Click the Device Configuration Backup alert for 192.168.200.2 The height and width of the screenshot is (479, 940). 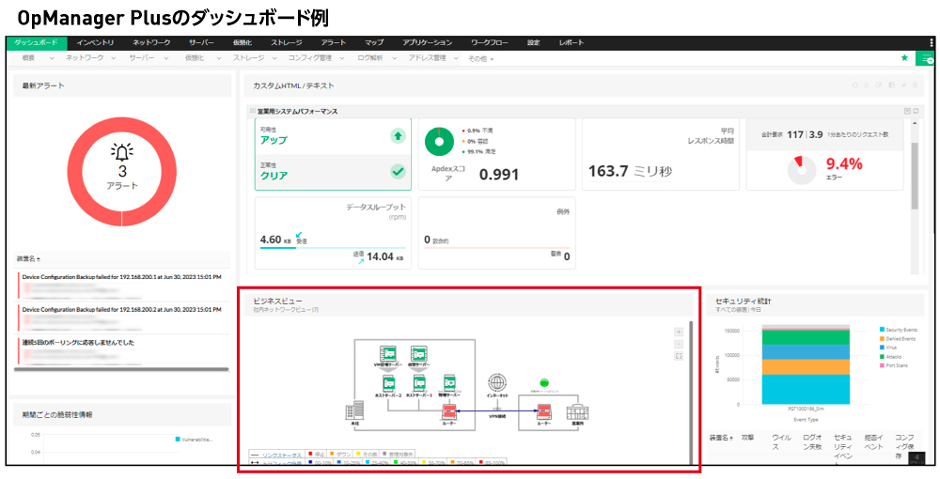(x=122, y=310)
